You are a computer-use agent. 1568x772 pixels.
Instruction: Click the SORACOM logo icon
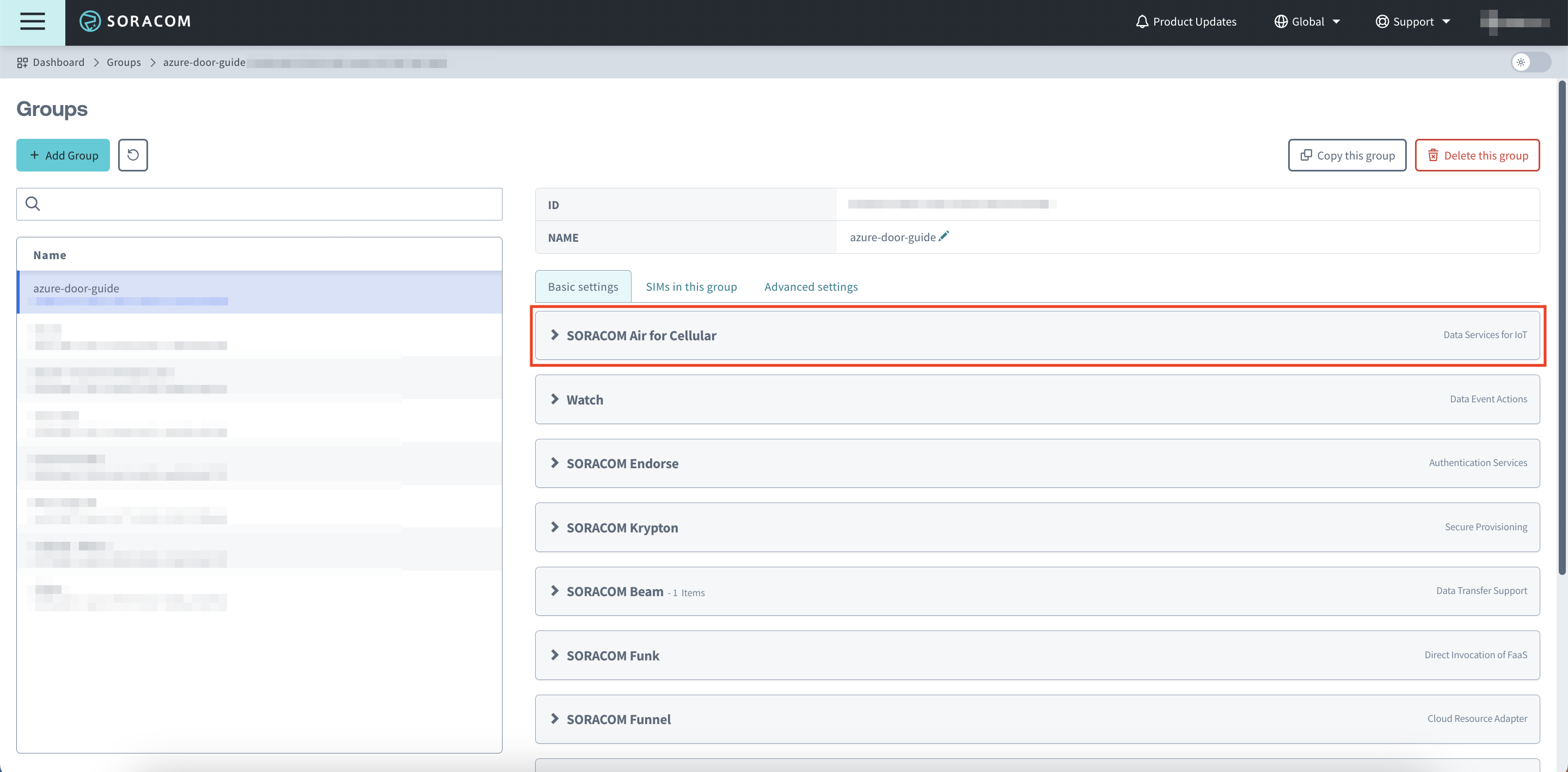[x=90, y=21]
